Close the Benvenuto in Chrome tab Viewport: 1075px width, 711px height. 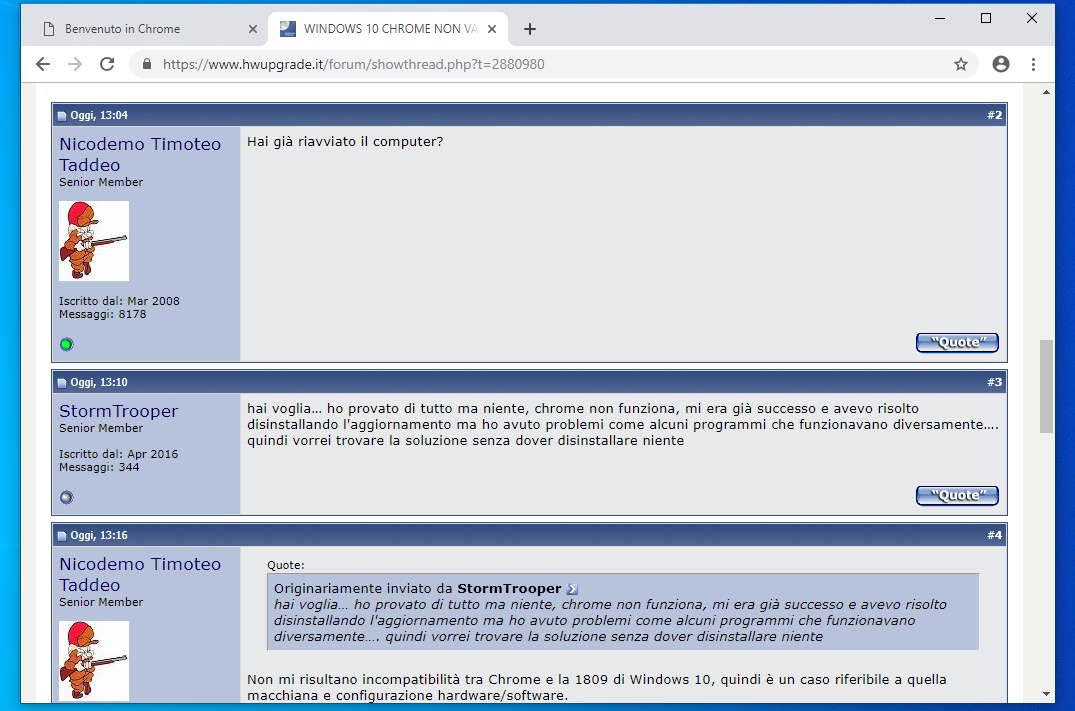pos(252,29)
